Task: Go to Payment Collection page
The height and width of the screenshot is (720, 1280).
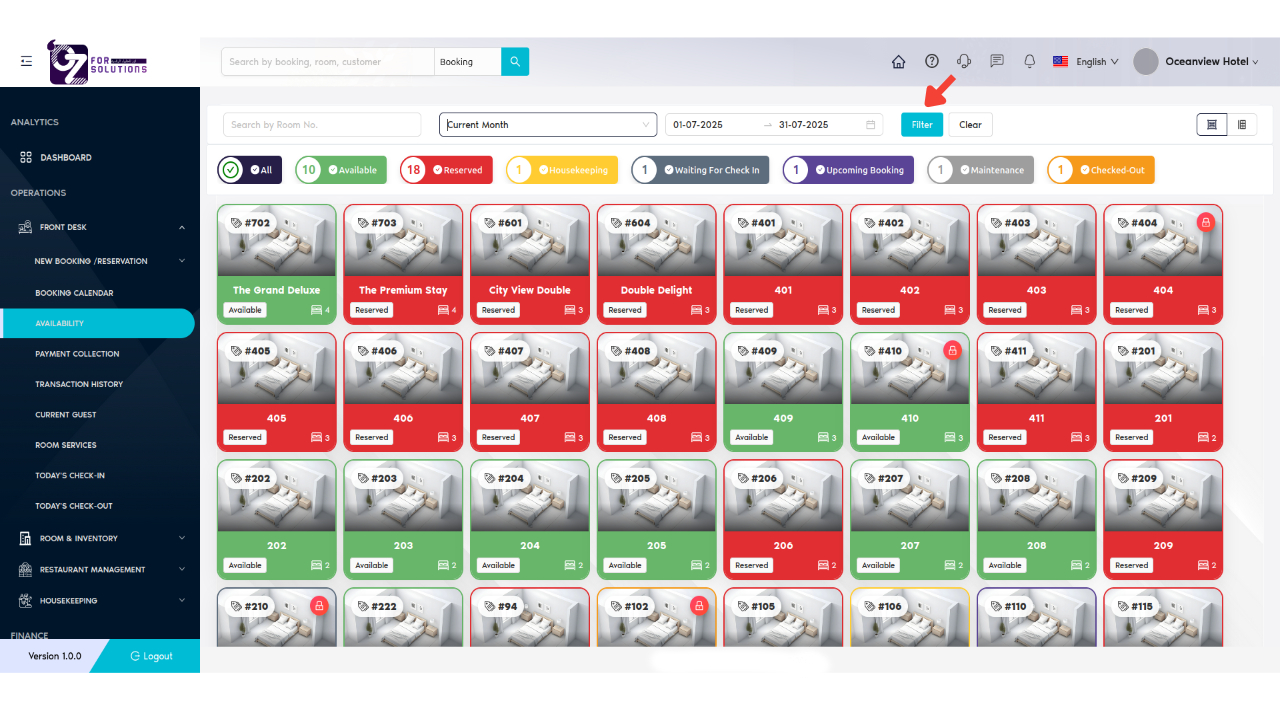Action: (77, 354)
